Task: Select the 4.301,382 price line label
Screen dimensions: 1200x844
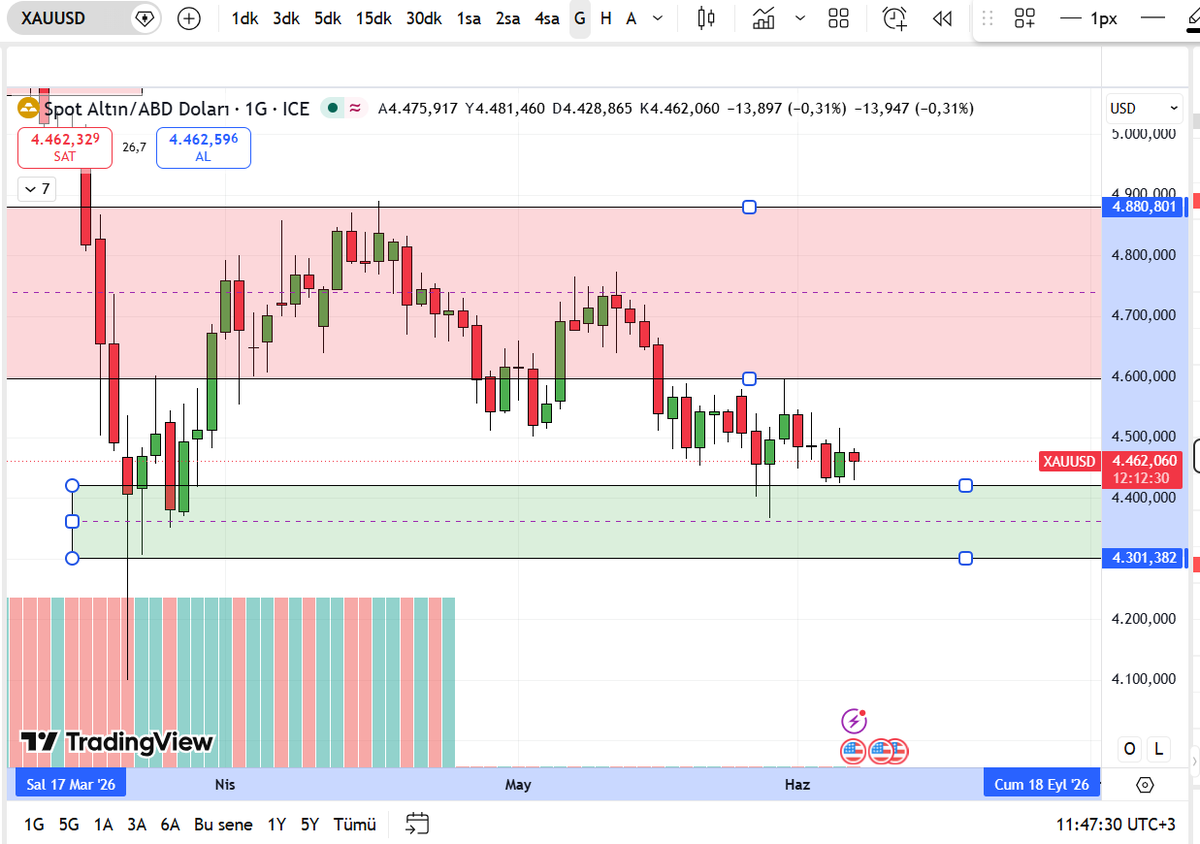Action: [1143, 558]
